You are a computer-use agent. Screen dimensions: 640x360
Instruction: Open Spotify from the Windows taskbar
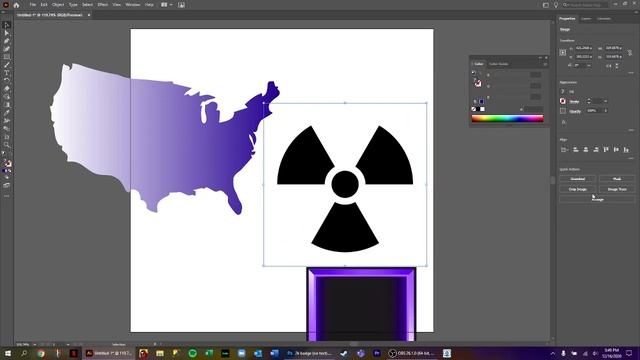[x=192, y=353]
